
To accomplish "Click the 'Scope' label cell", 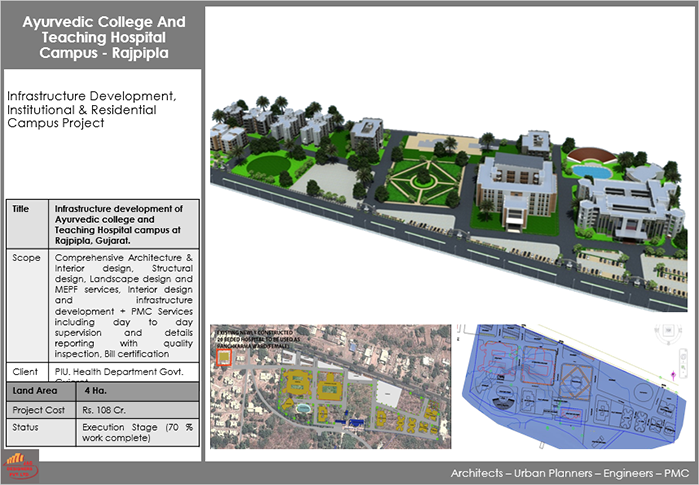I will tap(27, 306).
